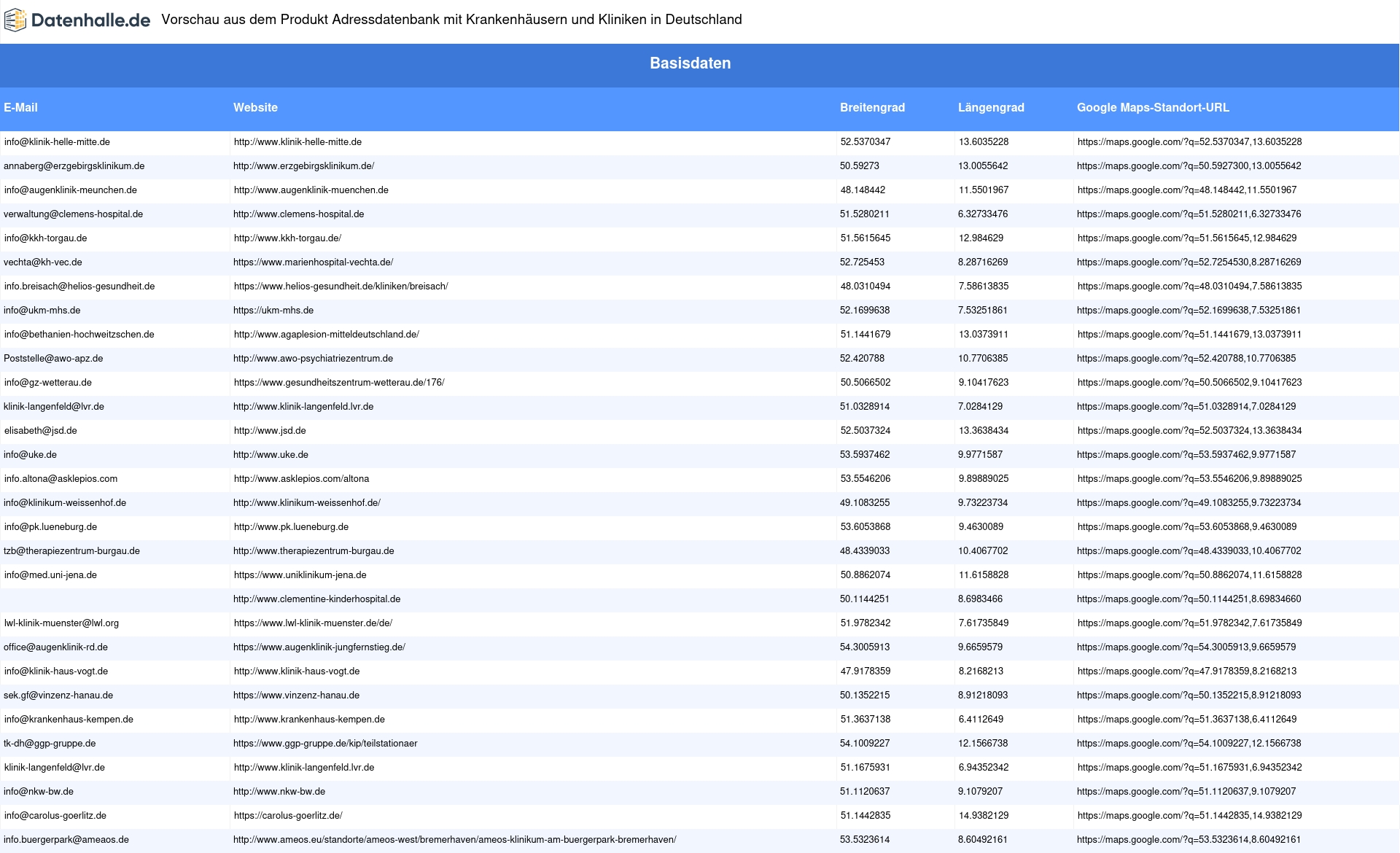Open Maps URL ?q=52.5370347,13.6035228
The height and width of the screenshot is (853, 1400).
(1189, 142)
